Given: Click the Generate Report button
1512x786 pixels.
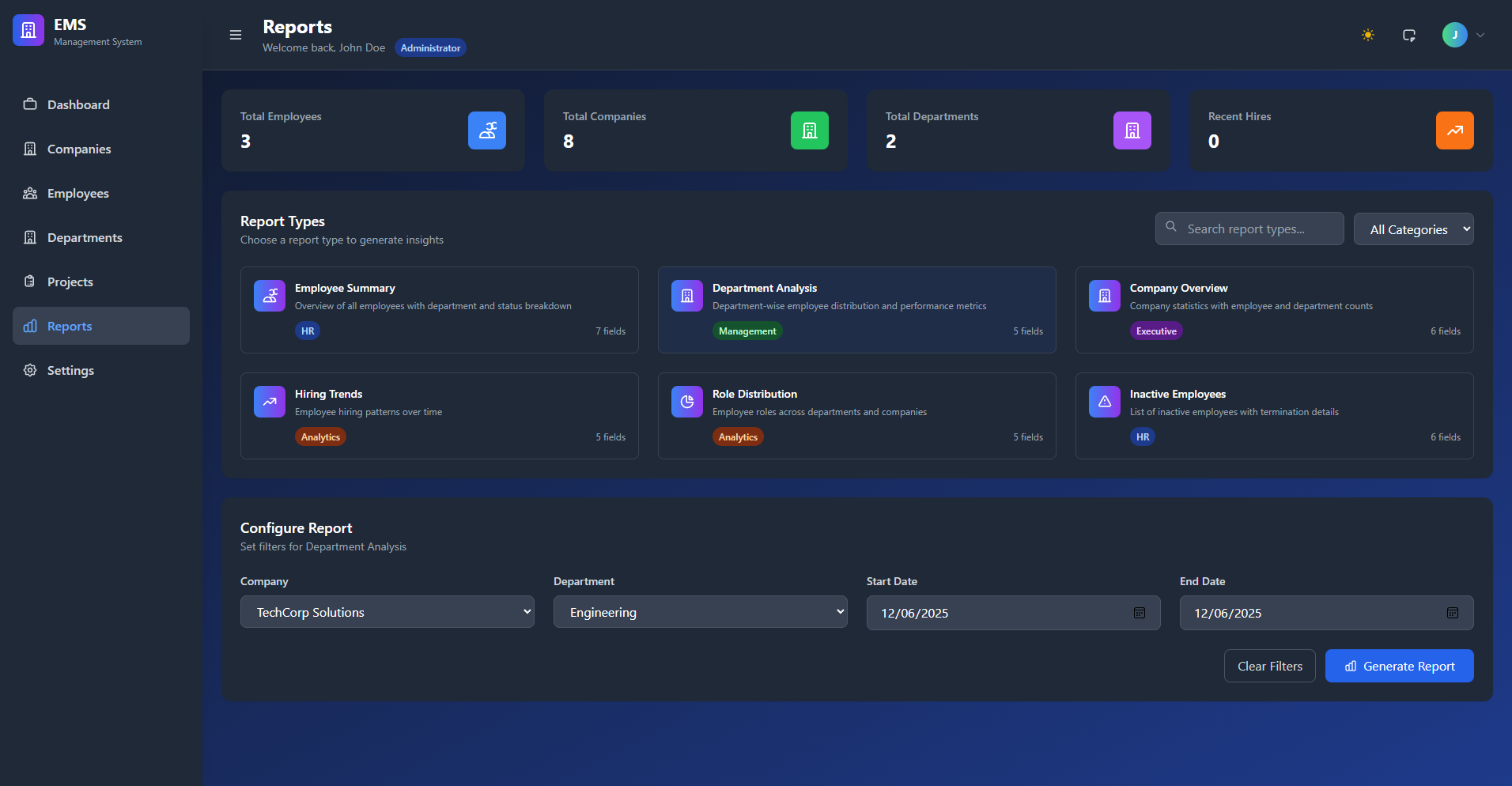Looking at the screenshot, I should coord(1399,666).
